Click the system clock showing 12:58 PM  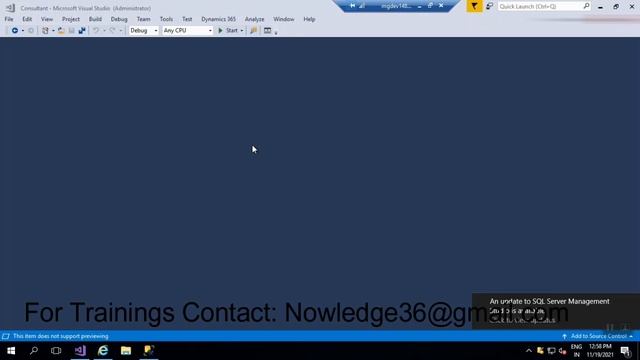click(600, 351)
